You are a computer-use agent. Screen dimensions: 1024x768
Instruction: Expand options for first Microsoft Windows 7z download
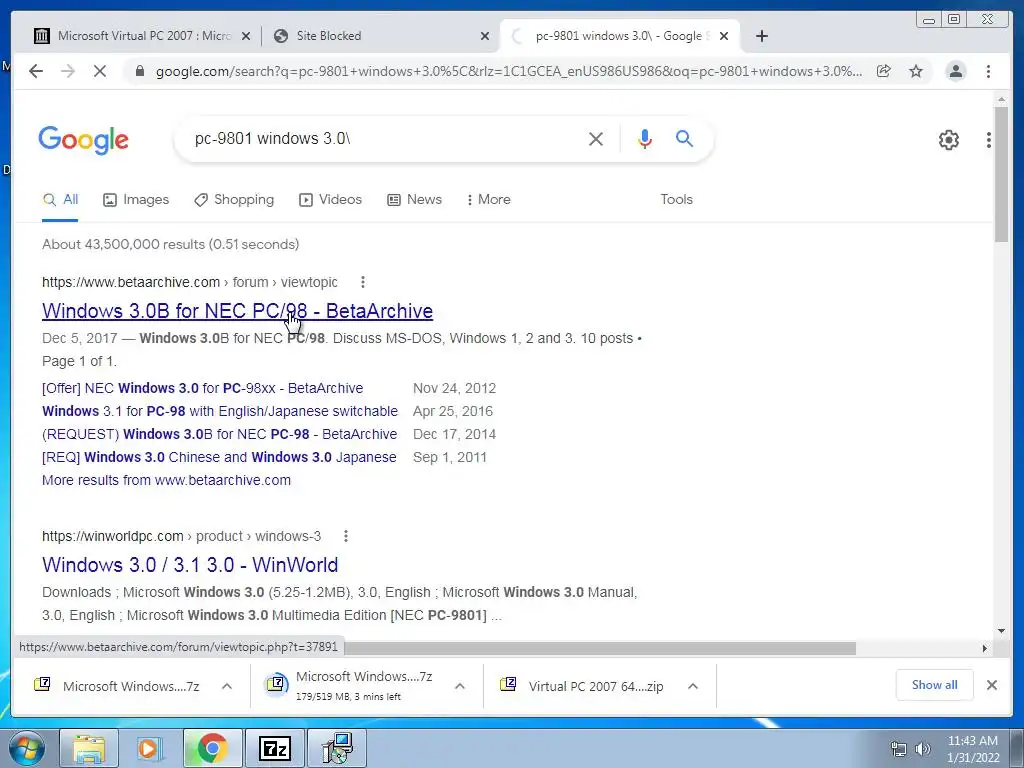[227, 686]
